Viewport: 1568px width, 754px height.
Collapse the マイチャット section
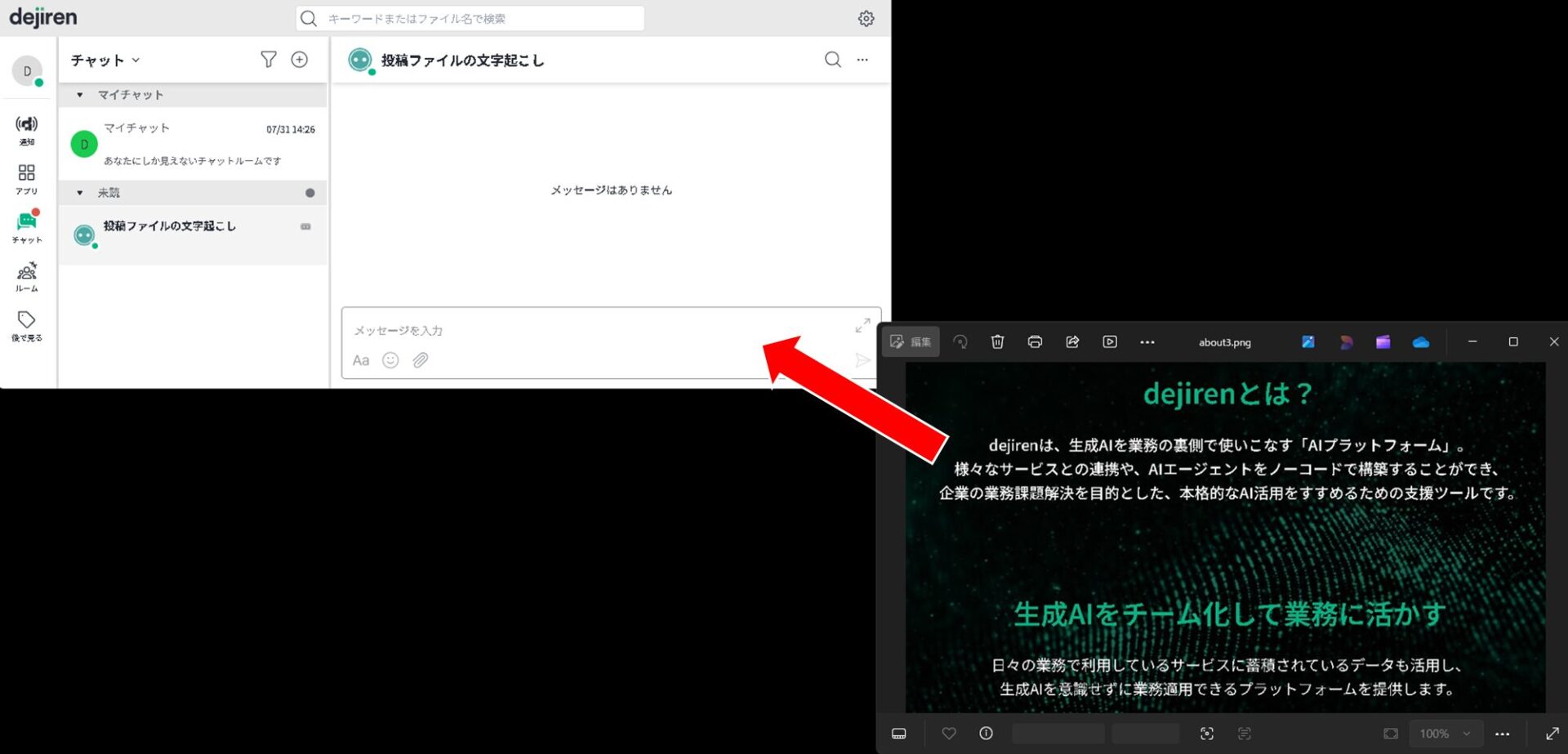80,95
